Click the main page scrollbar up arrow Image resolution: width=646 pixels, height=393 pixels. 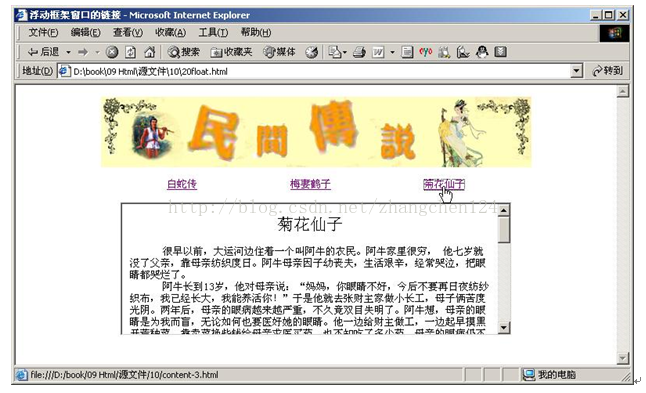(623, 91)
